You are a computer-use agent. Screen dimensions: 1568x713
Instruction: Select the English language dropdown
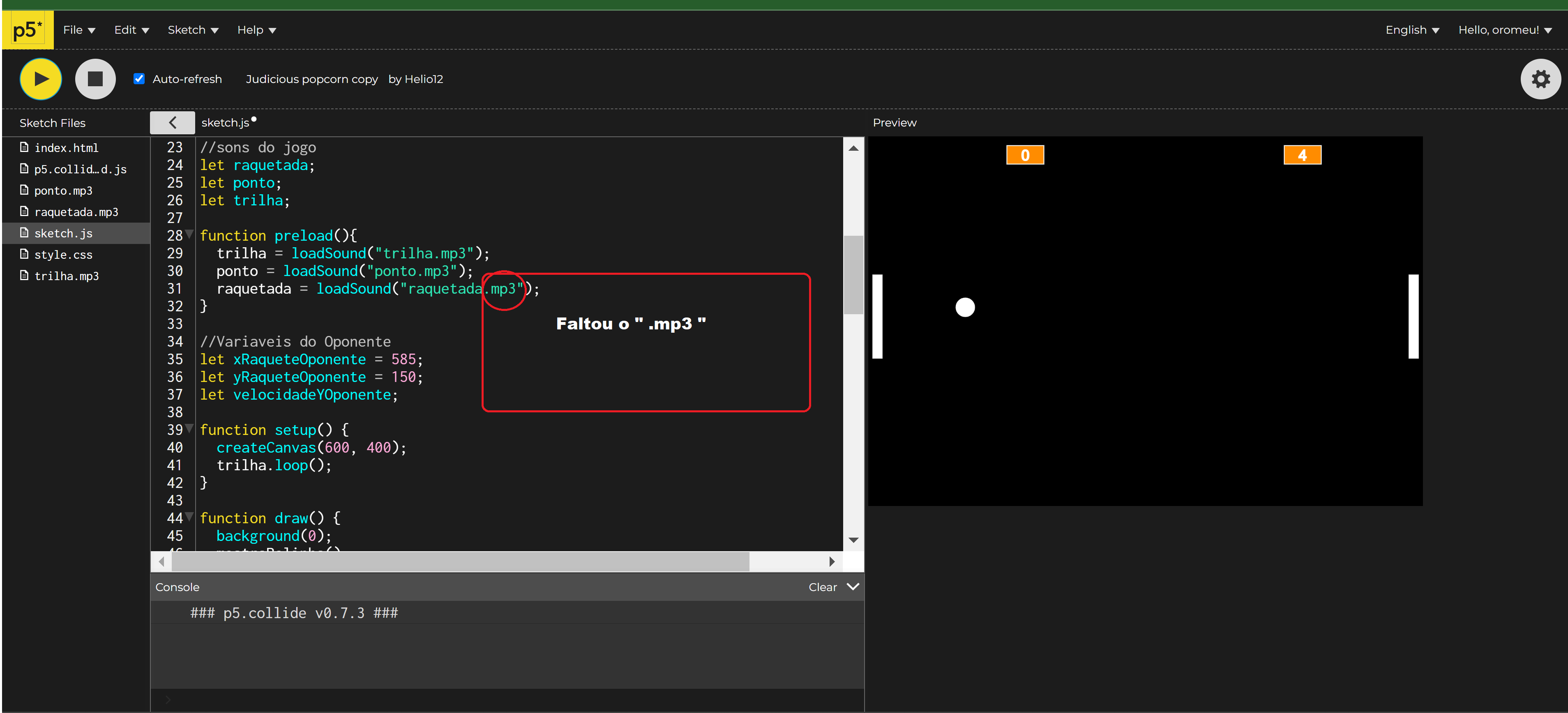tap(1409, 29)
